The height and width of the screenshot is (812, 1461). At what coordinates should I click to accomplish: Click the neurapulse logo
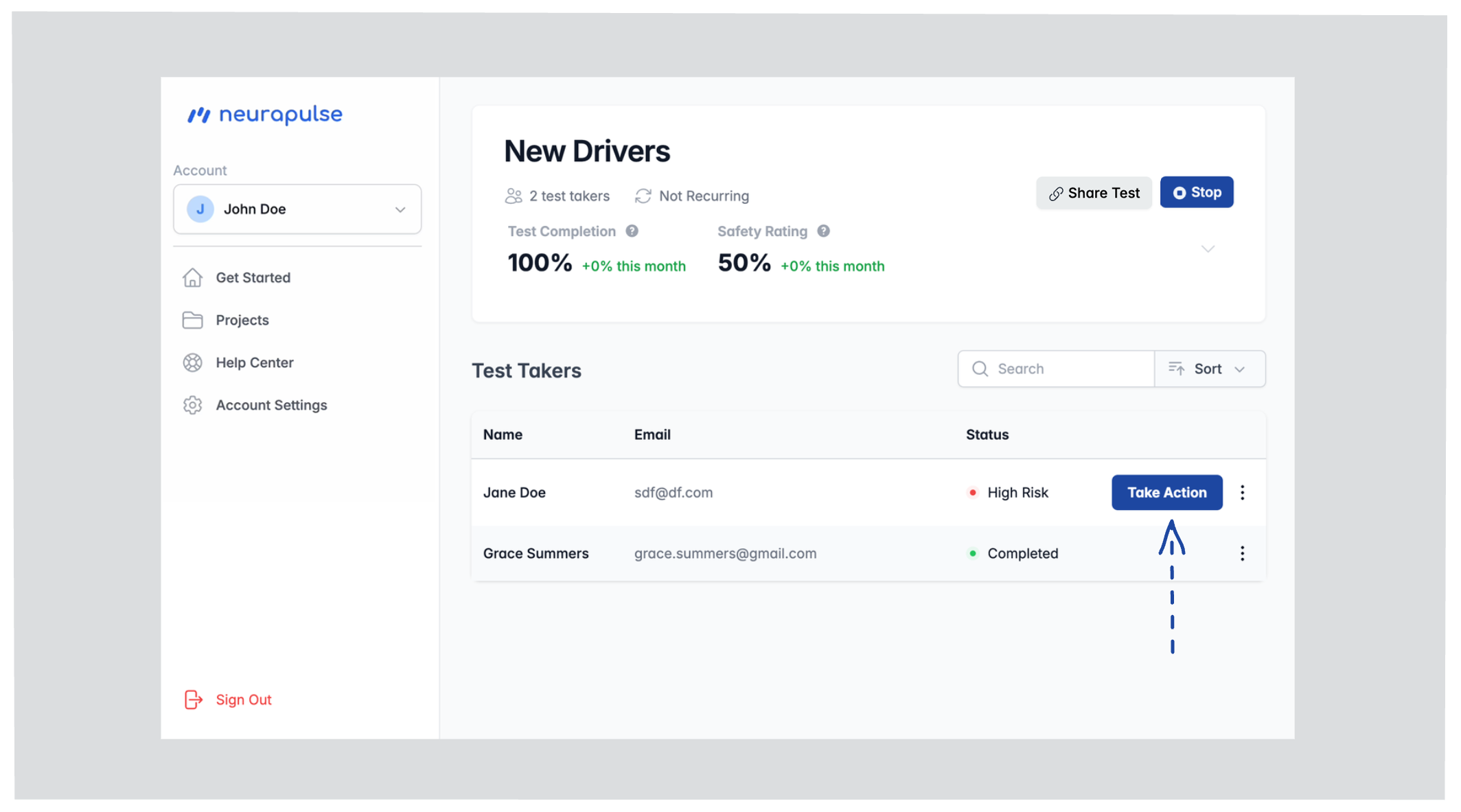tap(265, 115)
